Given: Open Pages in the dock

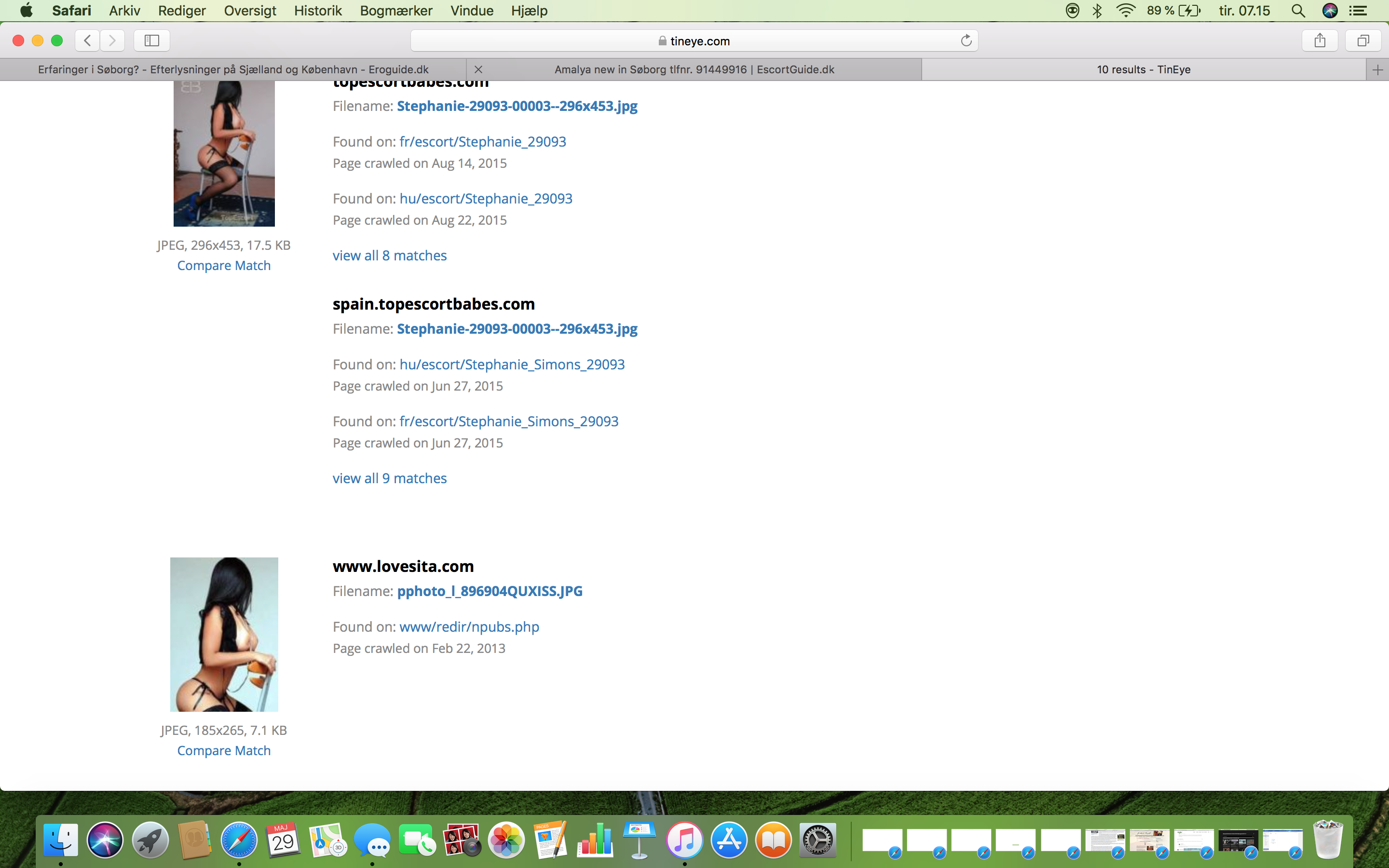Looking at the screenshot, I should (550, 840).
